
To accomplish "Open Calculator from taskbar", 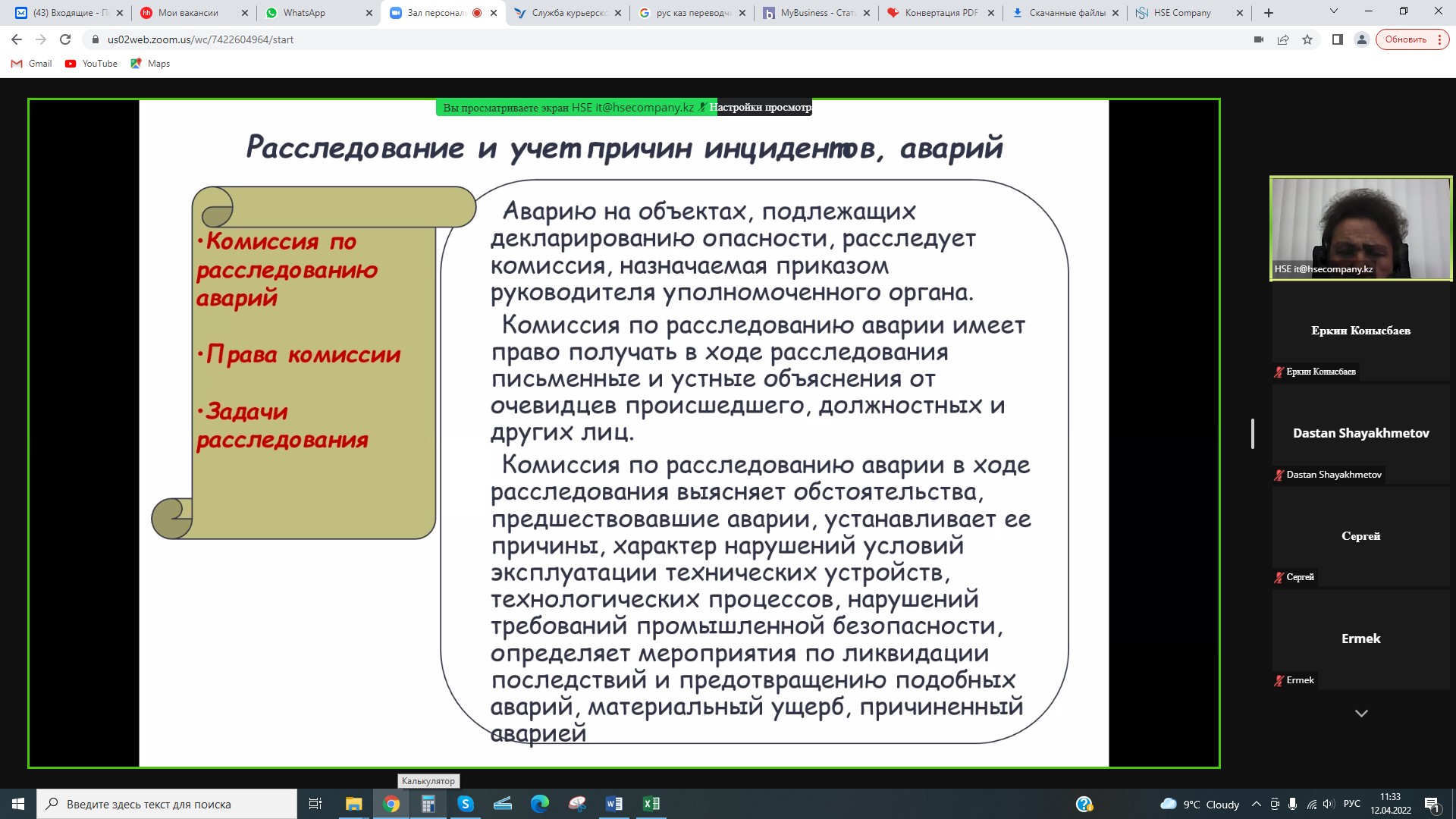I will [428, 804].
